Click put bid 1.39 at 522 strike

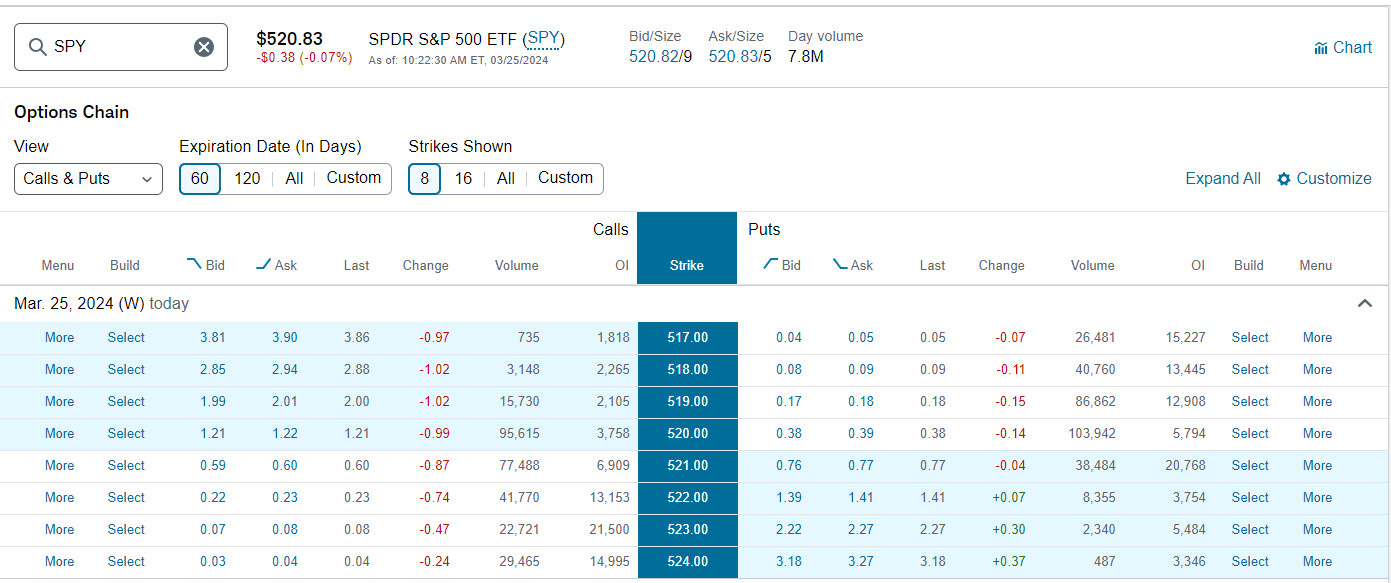[x=788, y=497]
